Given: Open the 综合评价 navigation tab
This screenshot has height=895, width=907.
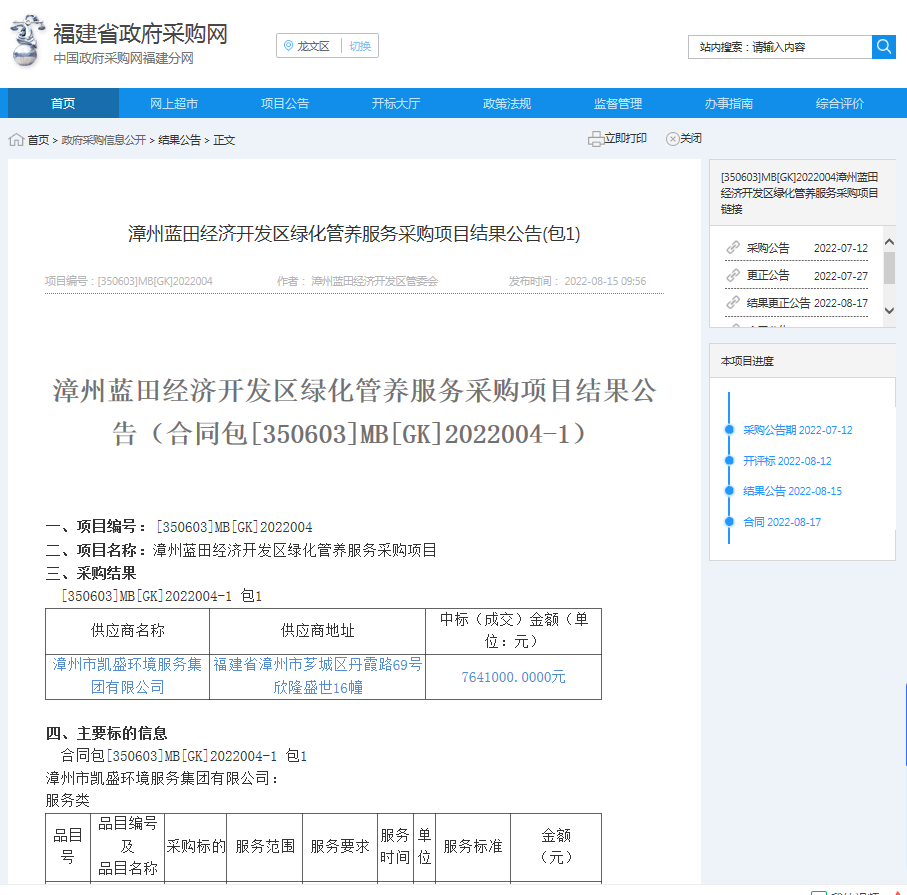Looking at the screenshot, I should tap(840, 104).
